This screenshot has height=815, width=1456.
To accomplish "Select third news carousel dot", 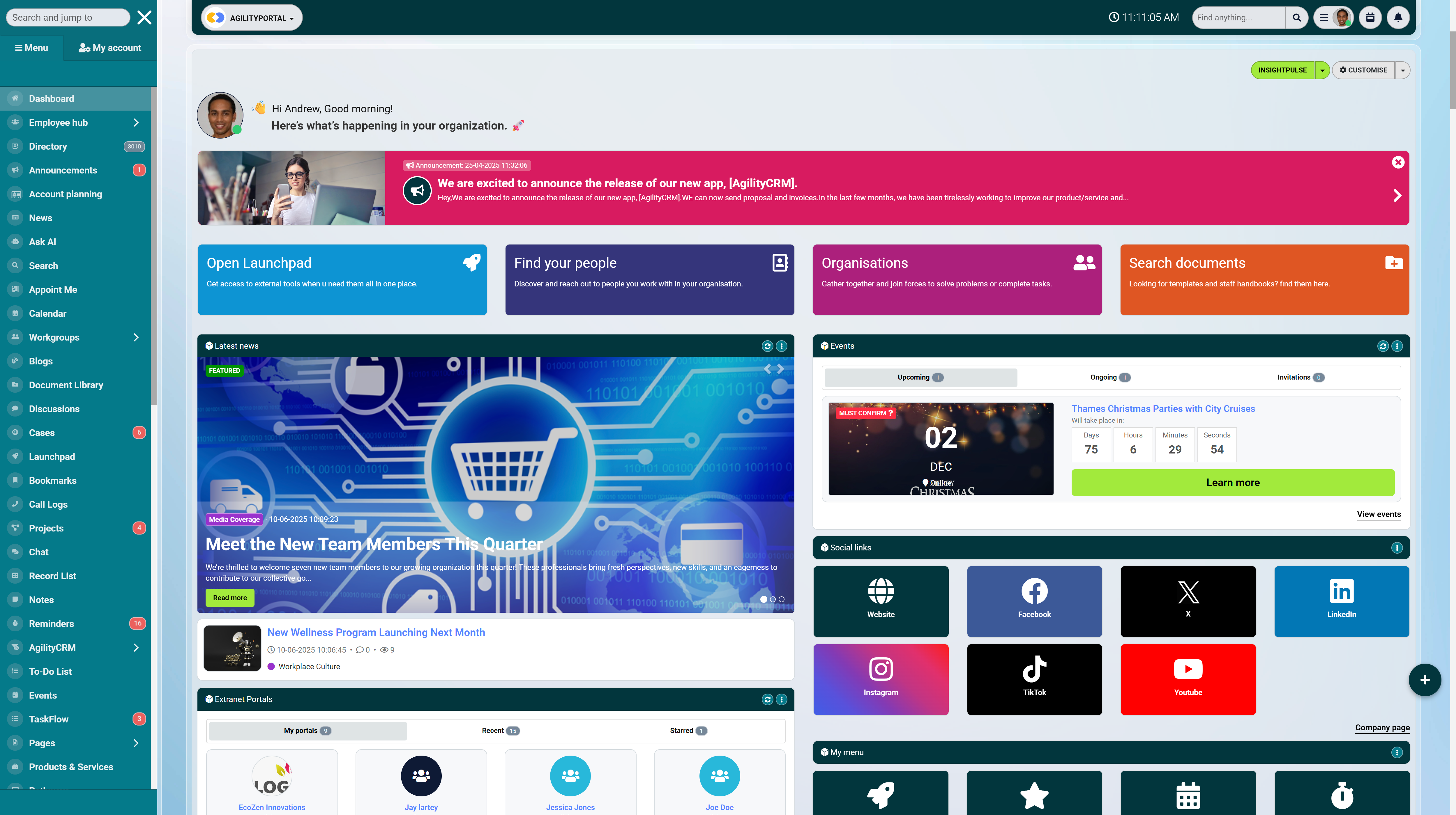I will (782, 599).
